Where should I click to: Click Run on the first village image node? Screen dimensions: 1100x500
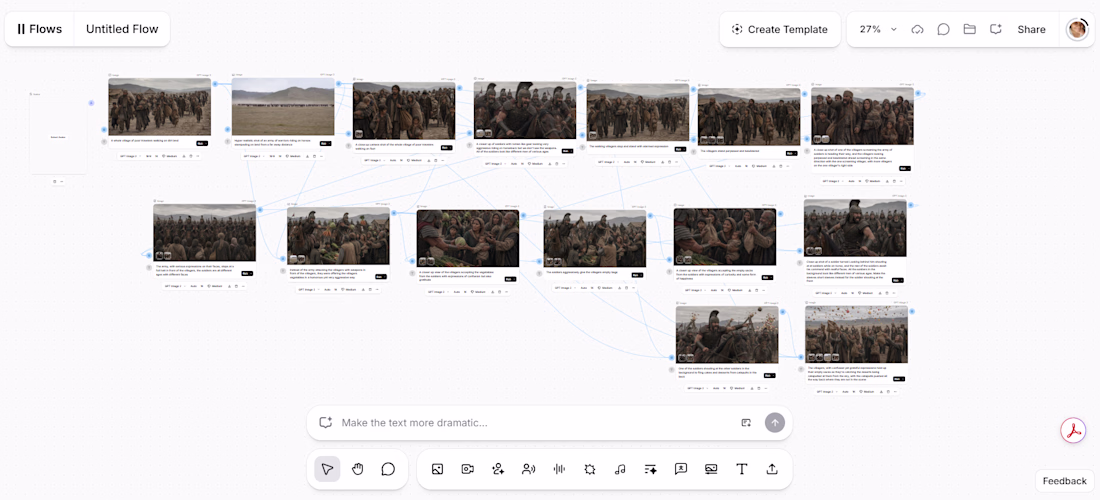point(202,143)
